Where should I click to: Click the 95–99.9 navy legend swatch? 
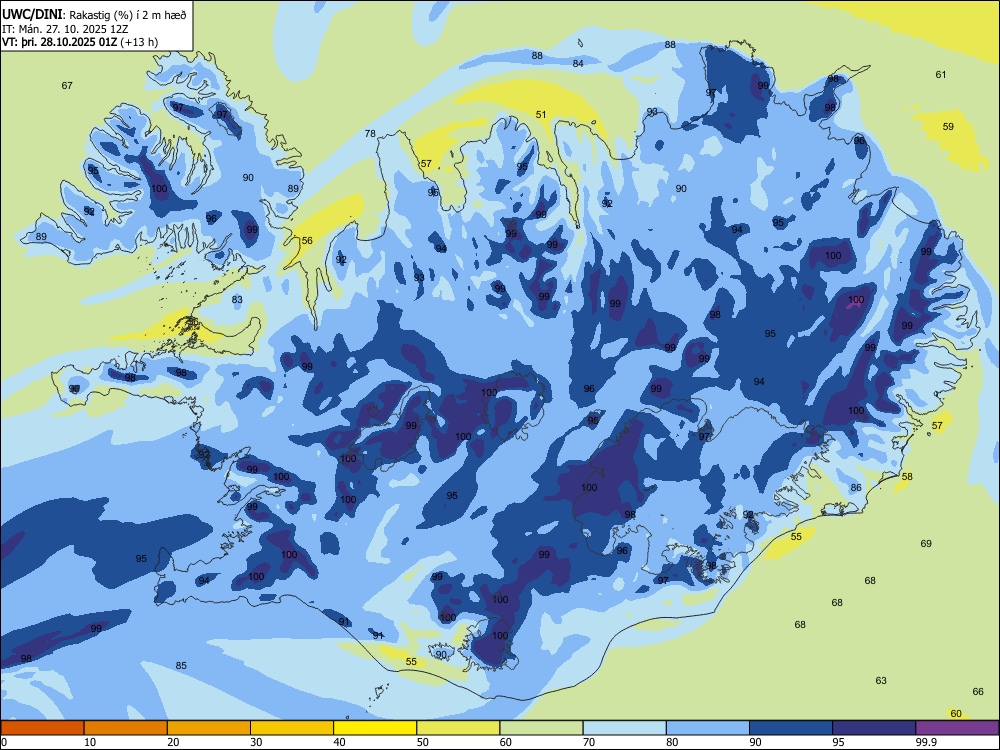874,728
